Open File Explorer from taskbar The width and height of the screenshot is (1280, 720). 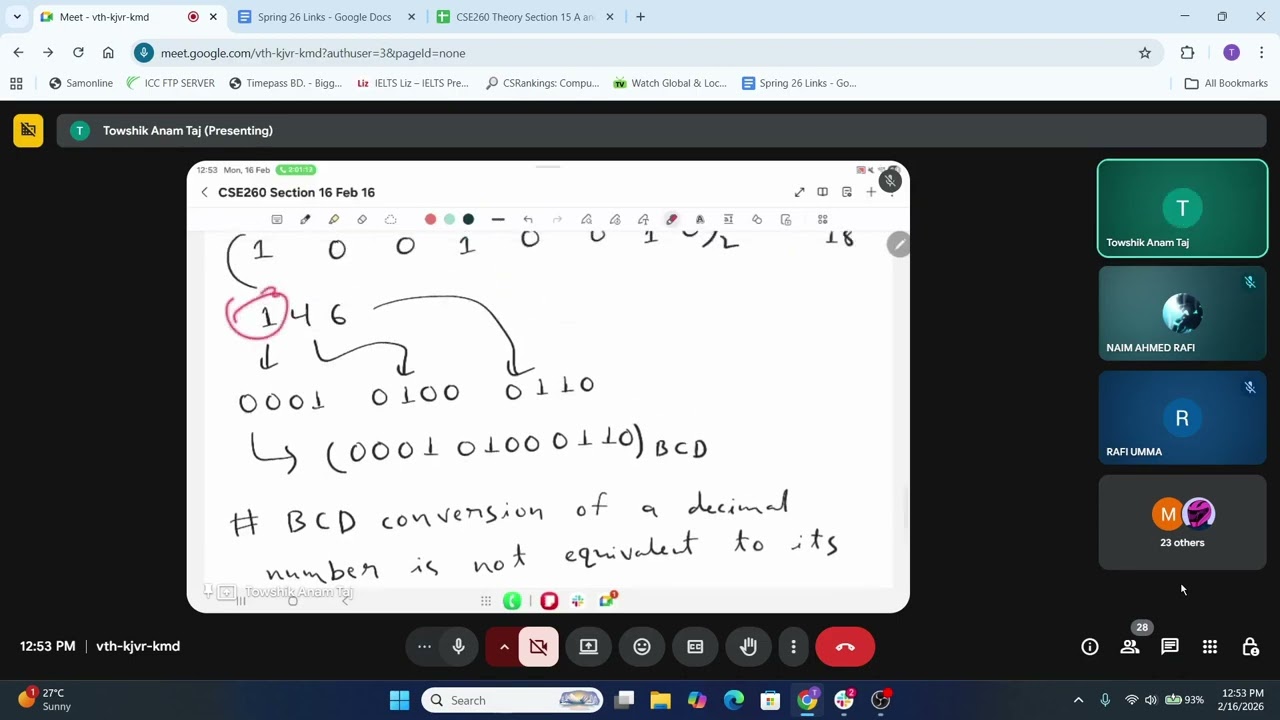click(x=660, y=700)
